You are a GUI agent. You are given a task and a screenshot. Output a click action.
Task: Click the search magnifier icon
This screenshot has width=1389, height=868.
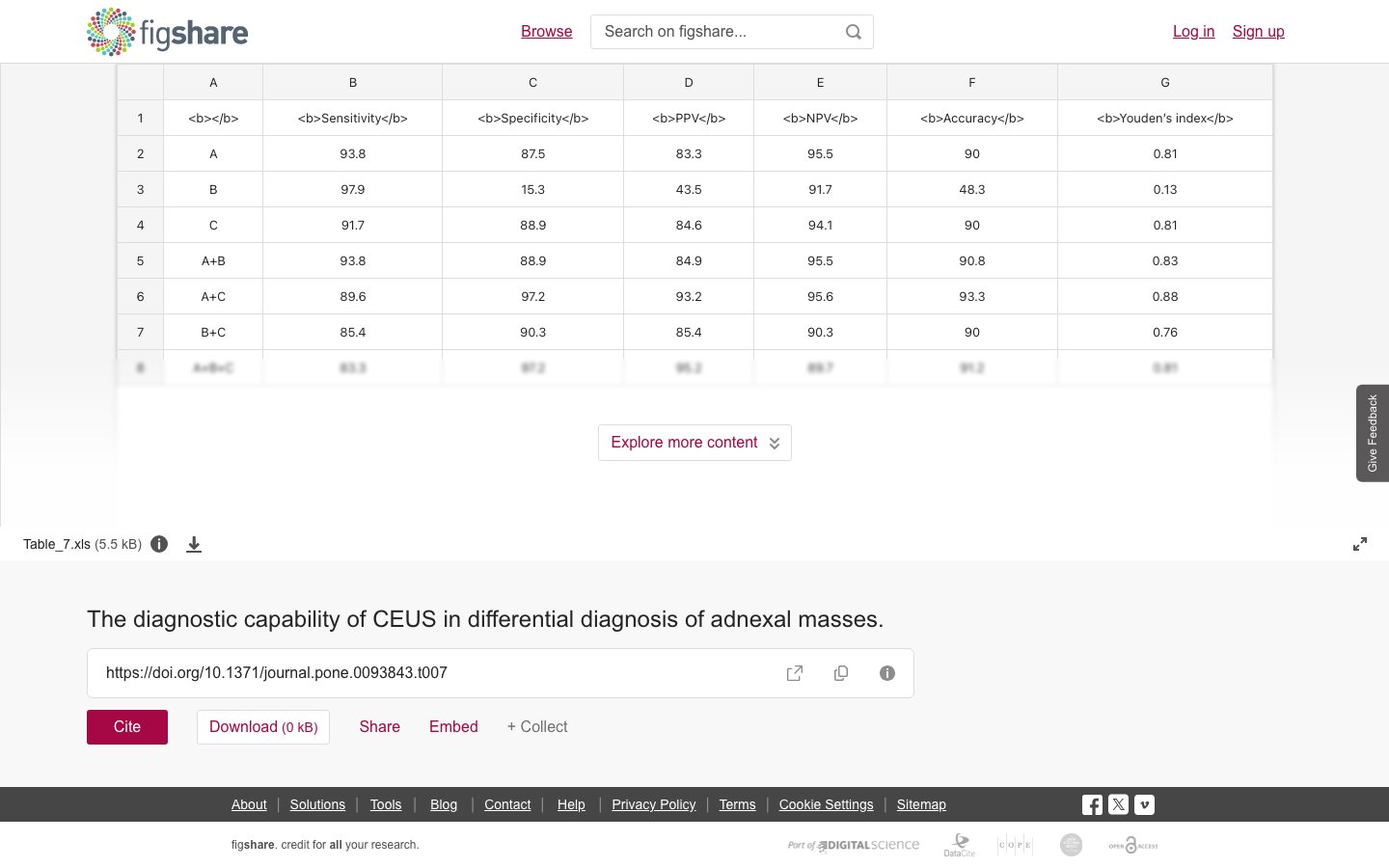coord(854,32)
